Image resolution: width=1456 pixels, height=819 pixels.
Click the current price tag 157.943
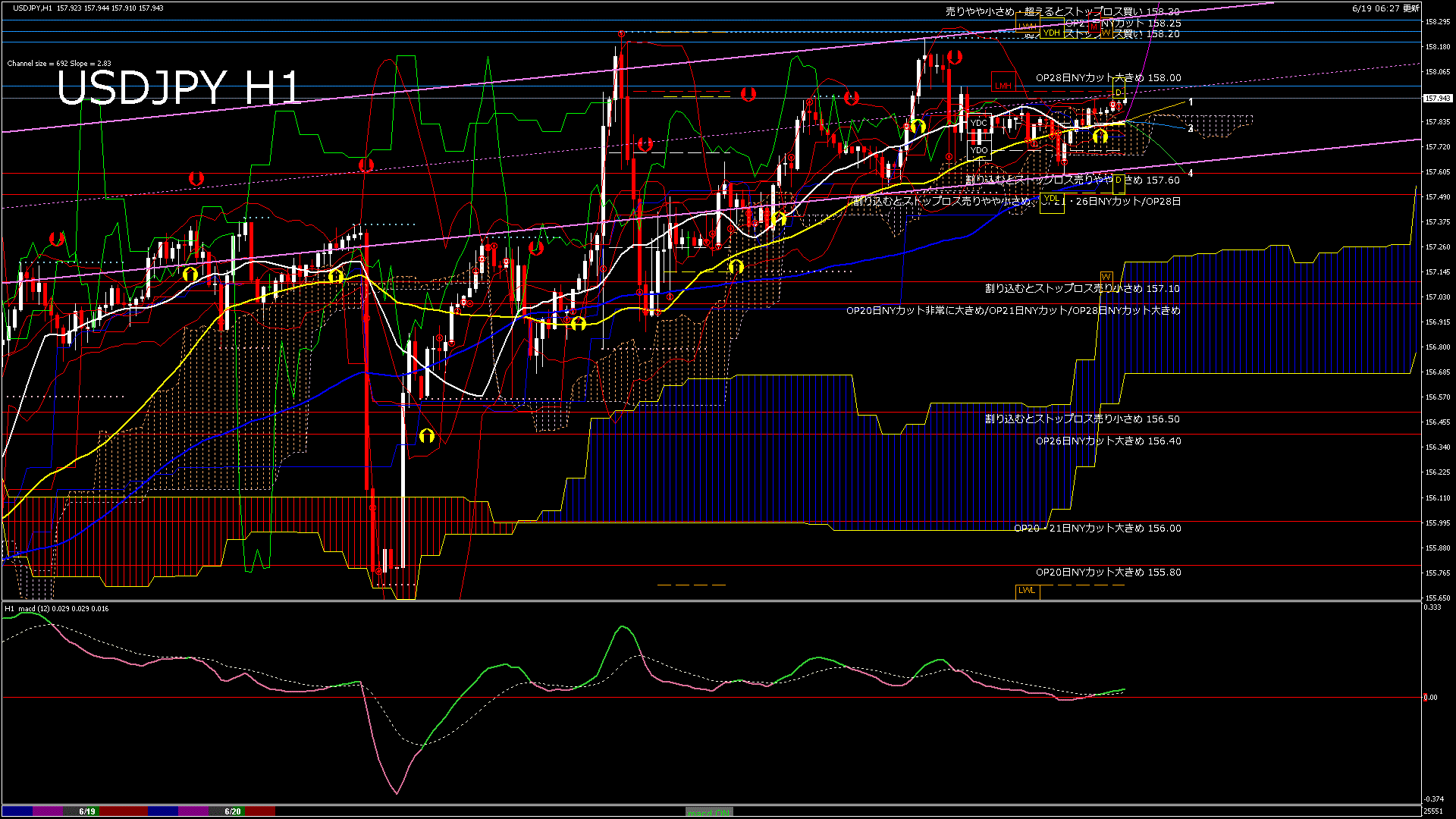pos(1437,99)
